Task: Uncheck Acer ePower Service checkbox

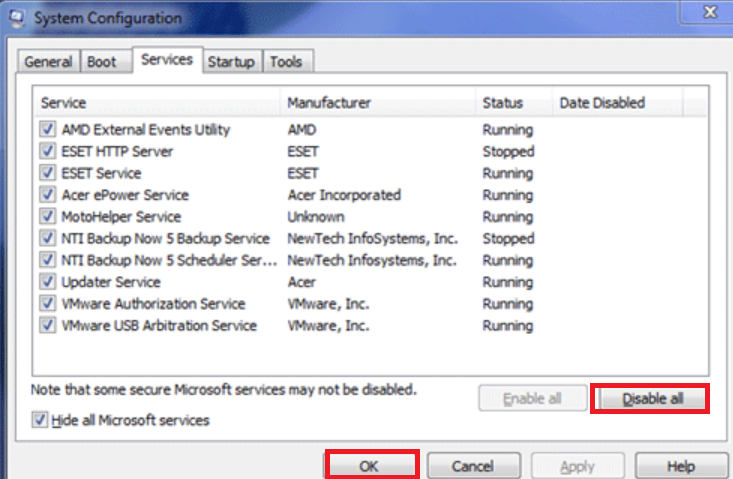Action: [x=48, y=195]
